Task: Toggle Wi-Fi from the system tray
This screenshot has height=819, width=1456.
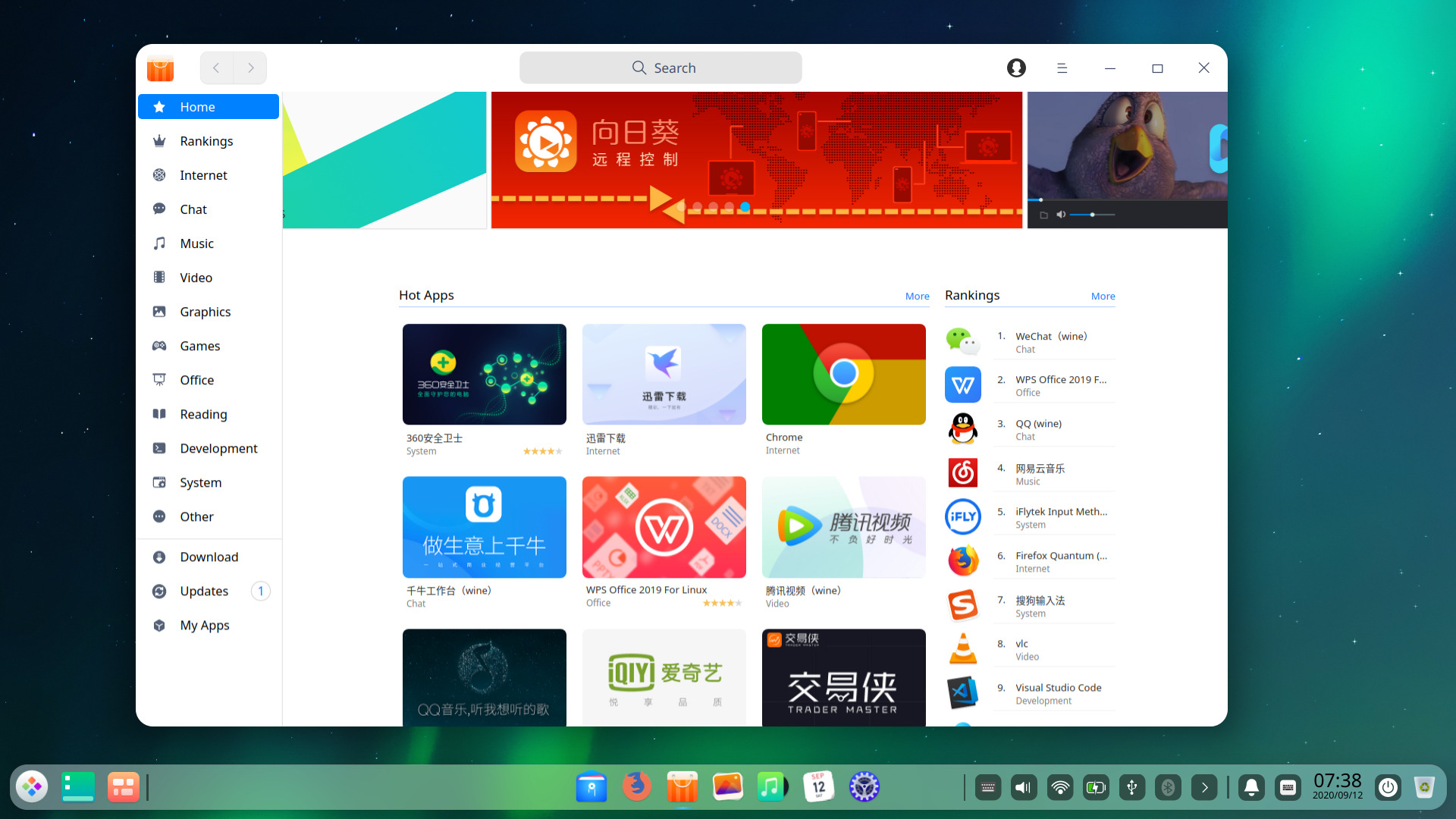Action: tap(1059, 787)
